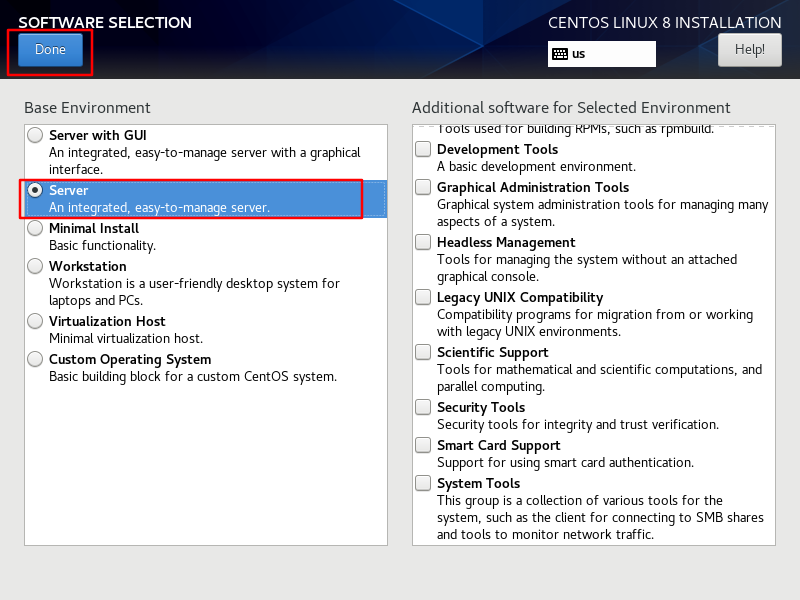This screenshot has width=800, height=600.
Task: Click 'An integrated, easy-to-manage server.' description
Action: tap(159, 208)
